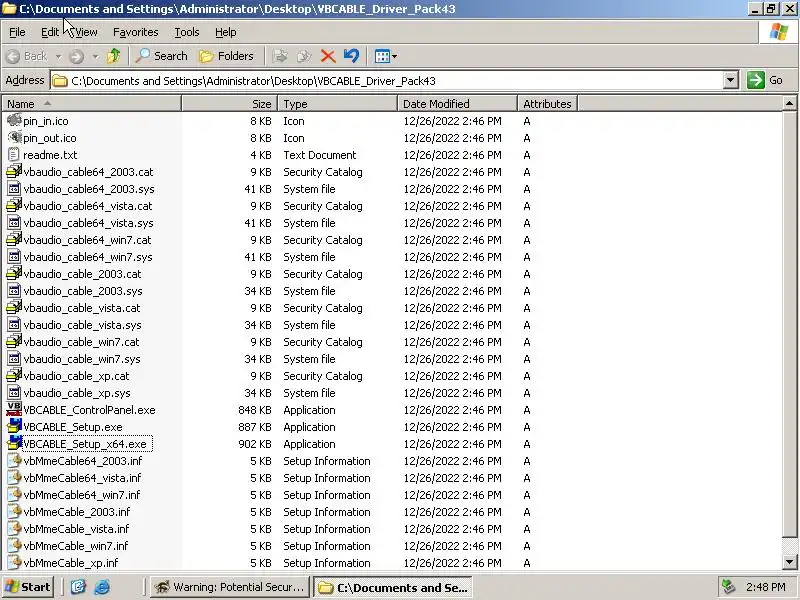Select VBCABLE_Setup_x64.exe installer icon
800x600 pixels.
point(14,443)
